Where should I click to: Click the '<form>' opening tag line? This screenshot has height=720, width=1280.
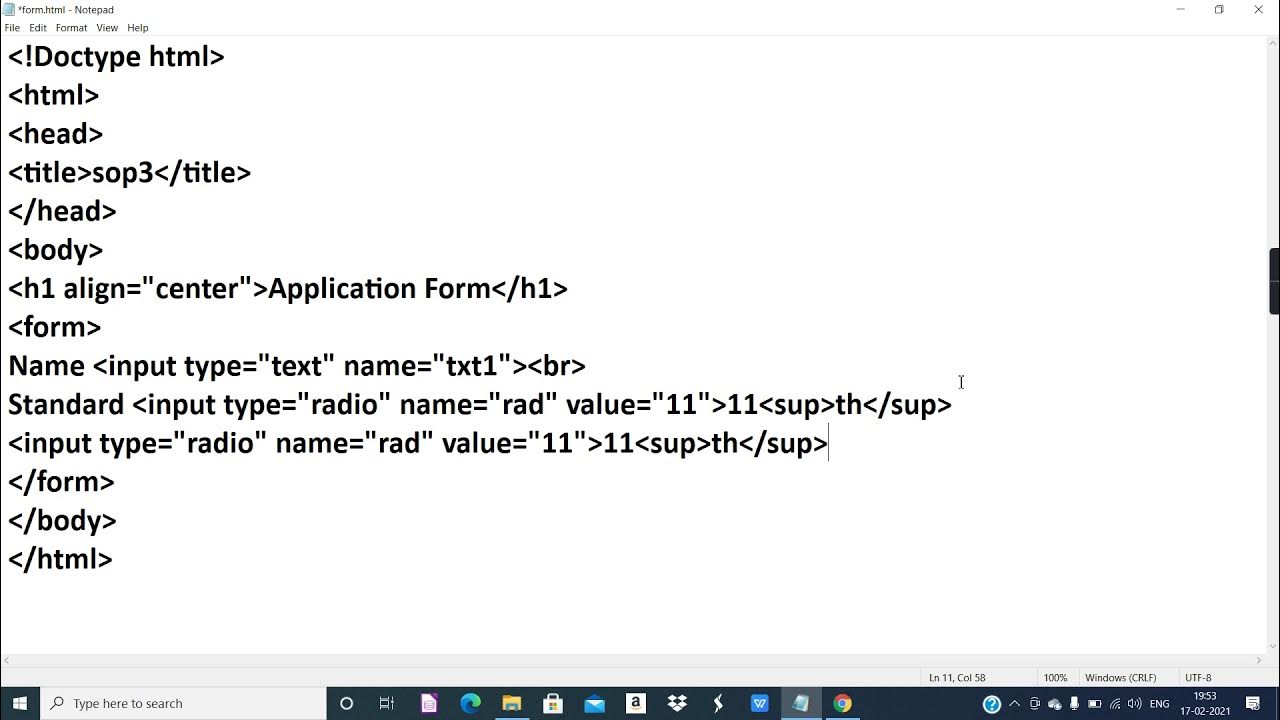(55, 328)
